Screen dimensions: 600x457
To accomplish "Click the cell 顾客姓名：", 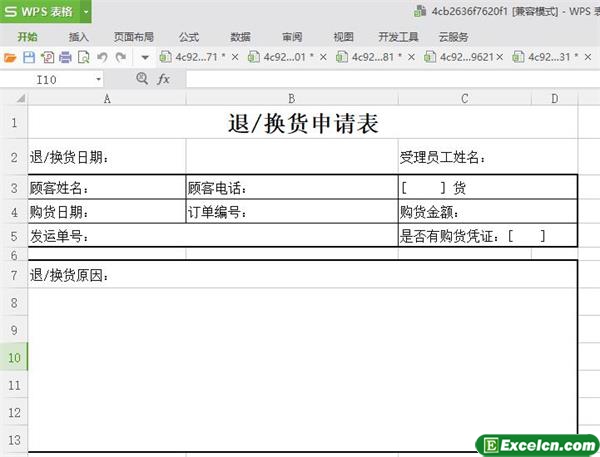I will point(107,188).
